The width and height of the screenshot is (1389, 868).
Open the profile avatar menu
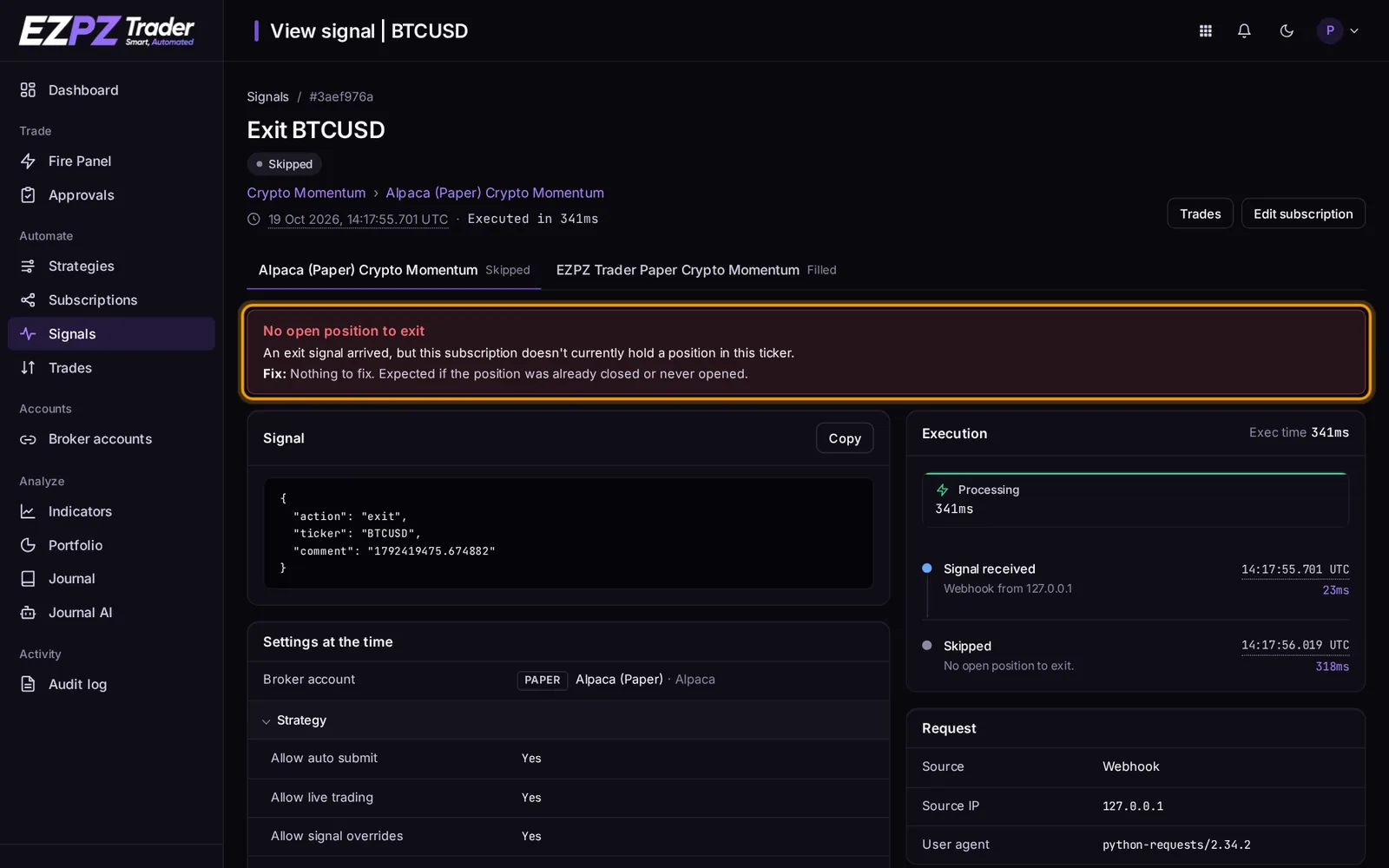pyautogui.click(x=1338, y=31)
